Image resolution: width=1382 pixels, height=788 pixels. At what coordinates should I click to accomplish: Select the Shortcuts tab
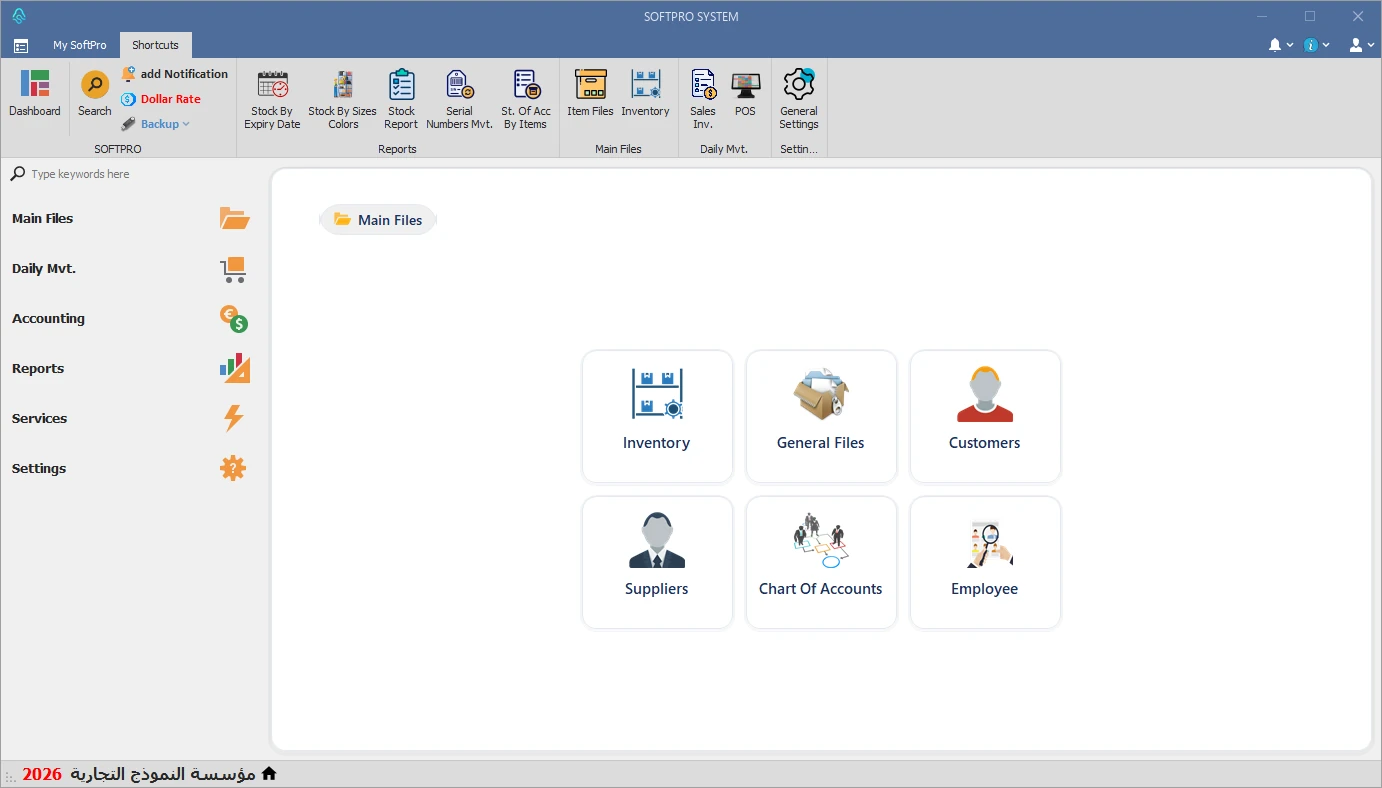[155, 45]
